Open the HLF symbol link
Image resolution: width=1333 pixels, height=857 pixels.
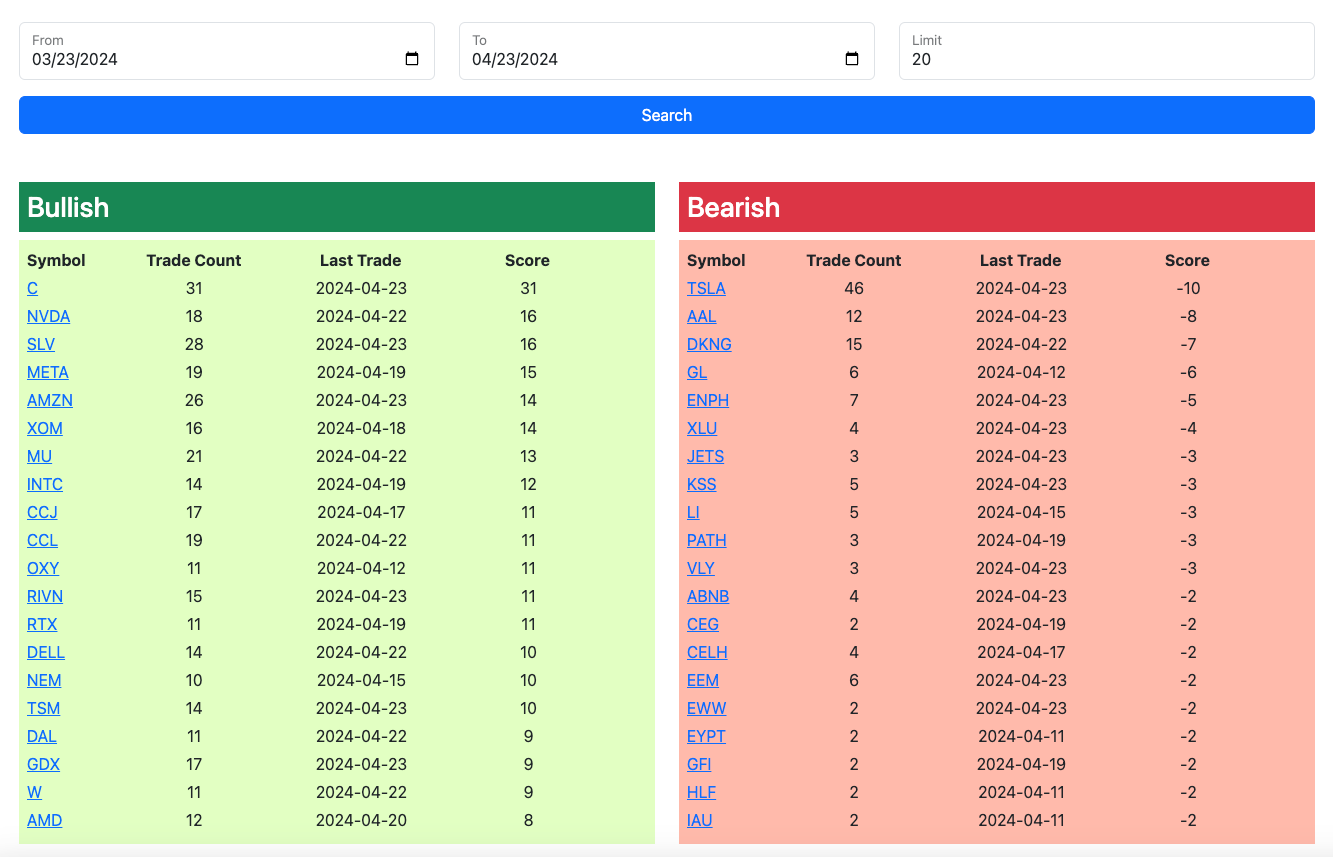pos(701,792)
